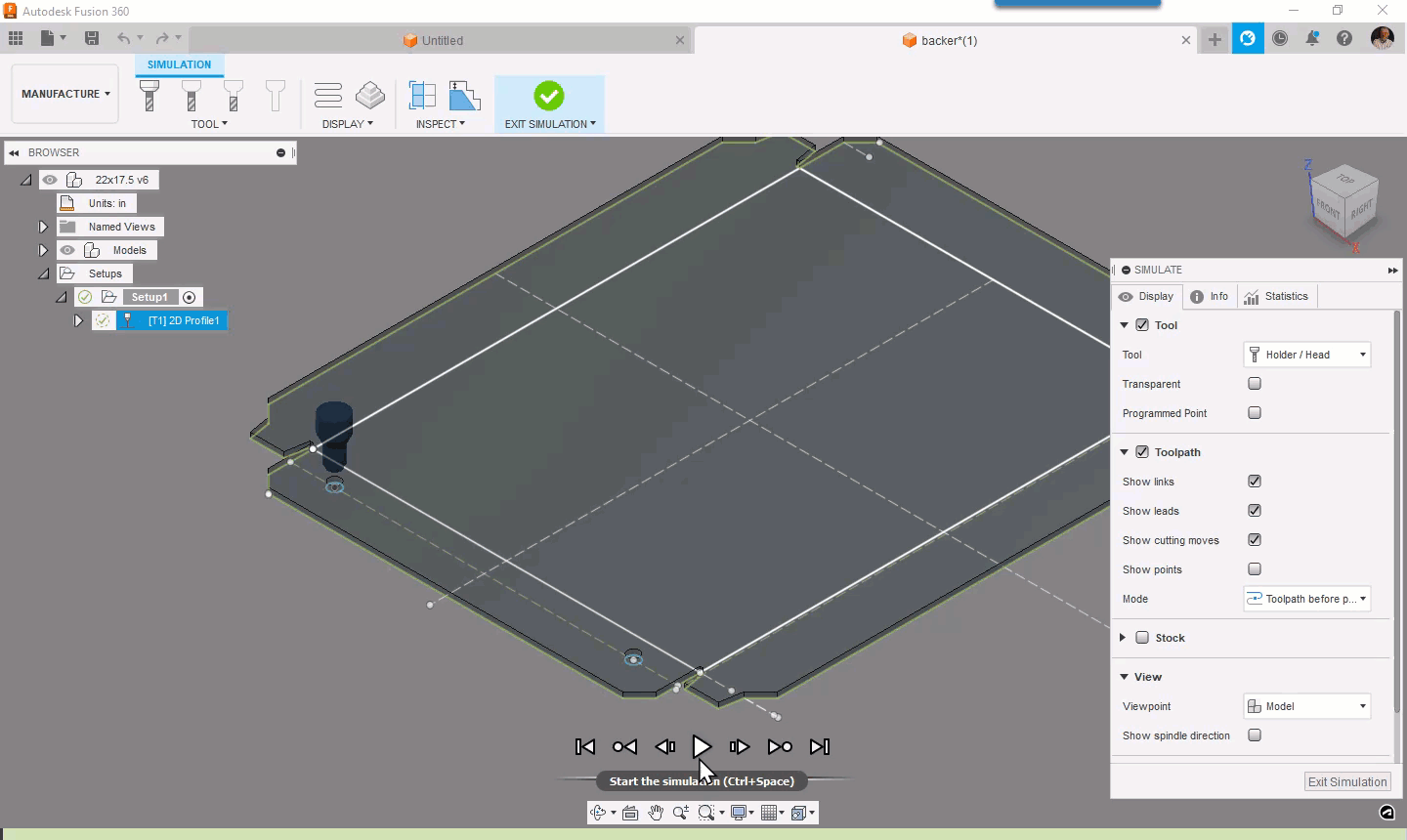This screenshot has height=840, width=1407.
Task: Disable the Show links checkbox
Action: pyautogui.click(x=1254, y=482)
